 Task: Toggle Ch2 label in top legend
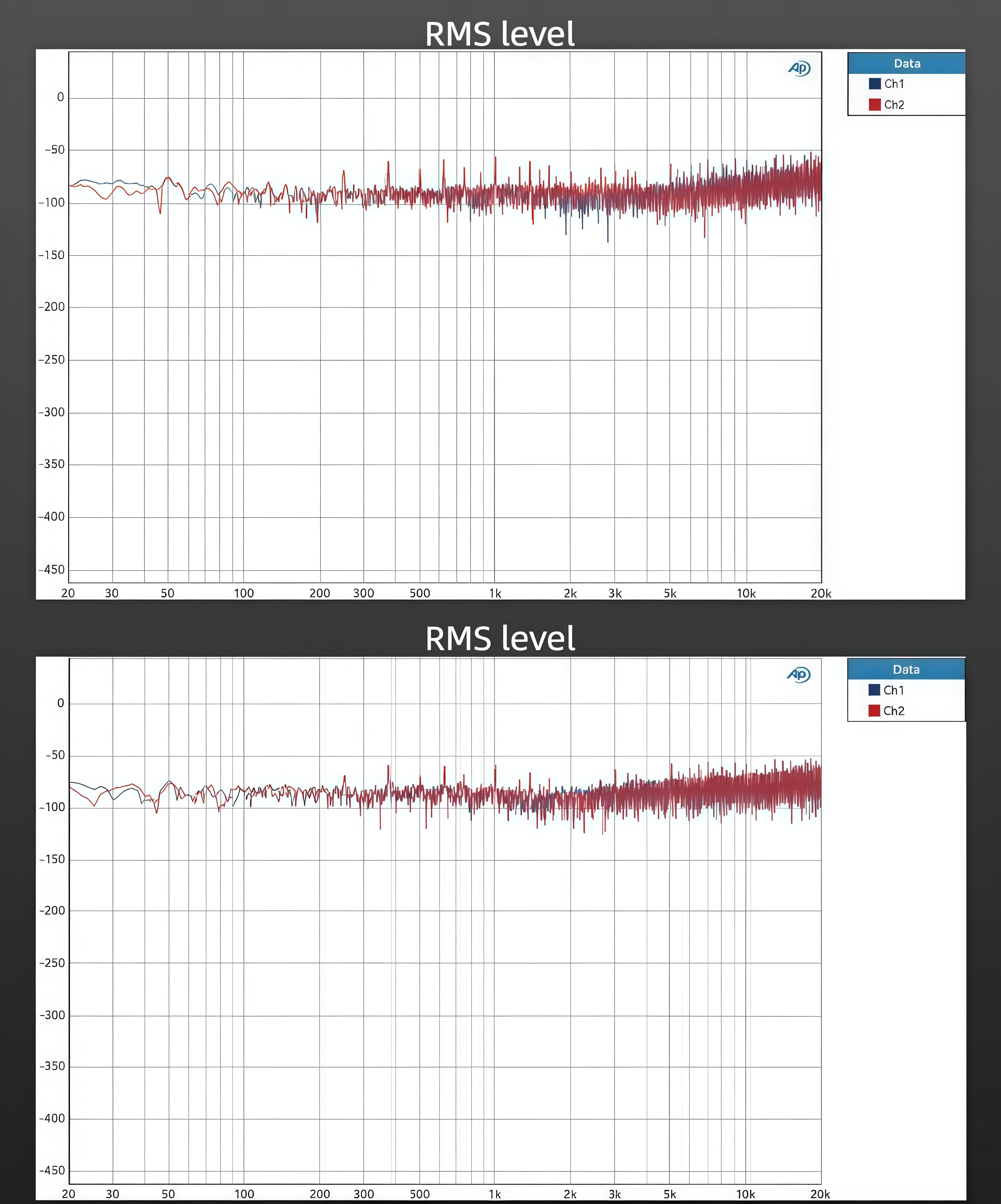[x=894, y=104]
